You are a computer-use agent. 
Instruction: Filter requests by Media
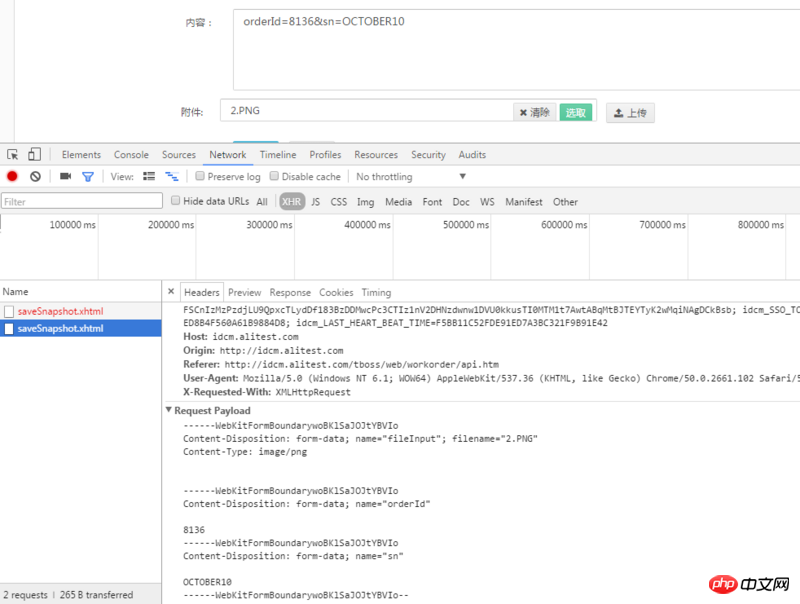point(398,202)
